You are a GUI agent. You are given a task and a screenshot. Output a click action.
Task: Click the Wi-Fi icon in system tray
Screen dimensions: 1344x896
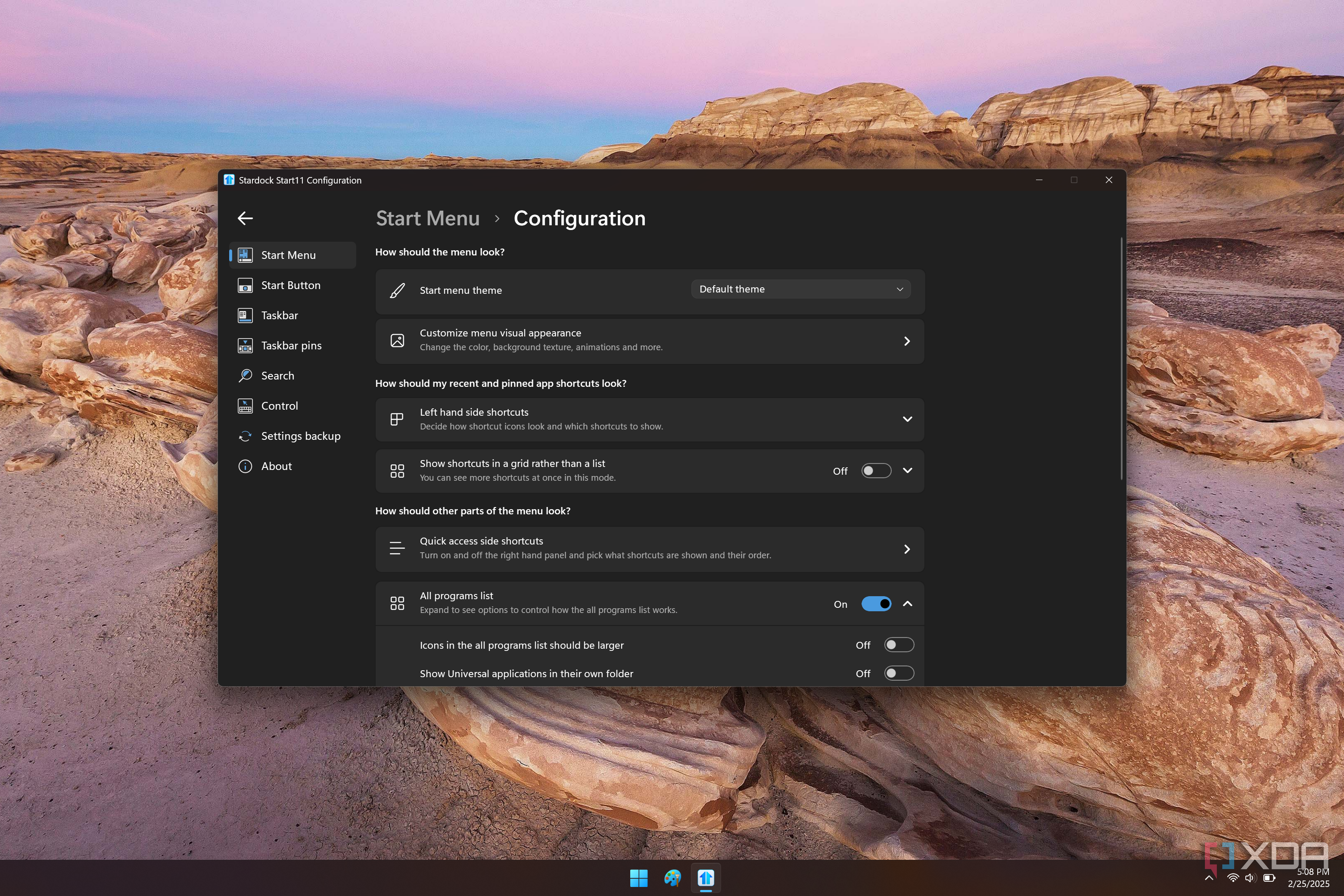[1232, 878]
